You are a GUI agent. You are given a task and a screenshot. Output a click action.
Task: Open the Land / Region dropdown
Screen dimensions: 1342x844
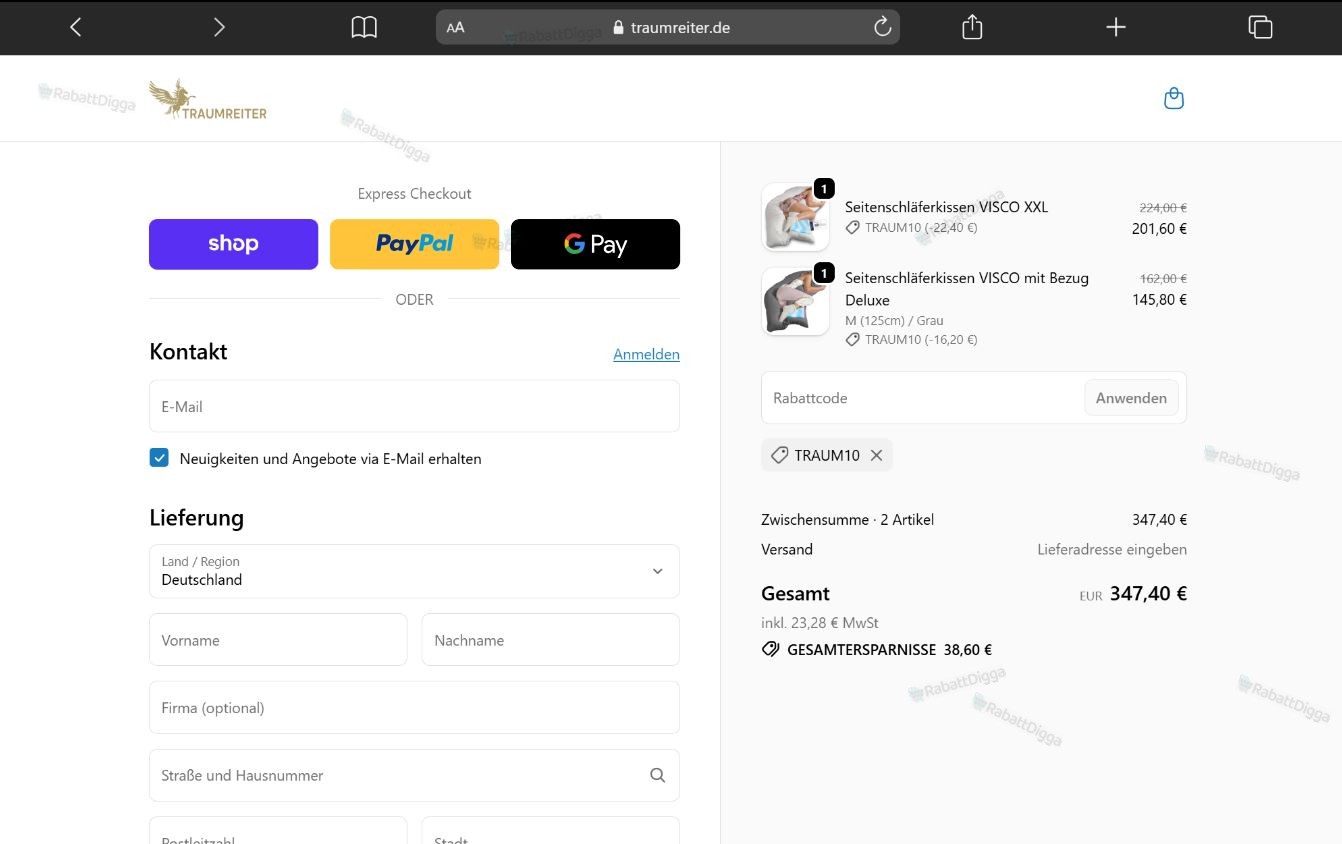click(414, 571)
